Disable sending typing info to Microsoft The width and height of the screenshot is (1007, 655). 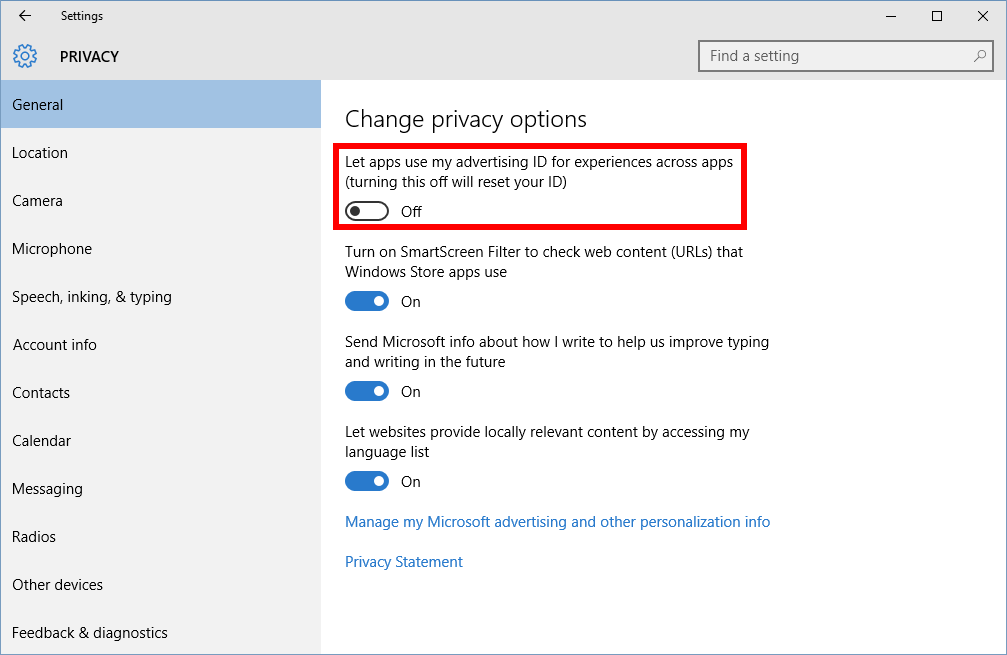tap(366, 391)
